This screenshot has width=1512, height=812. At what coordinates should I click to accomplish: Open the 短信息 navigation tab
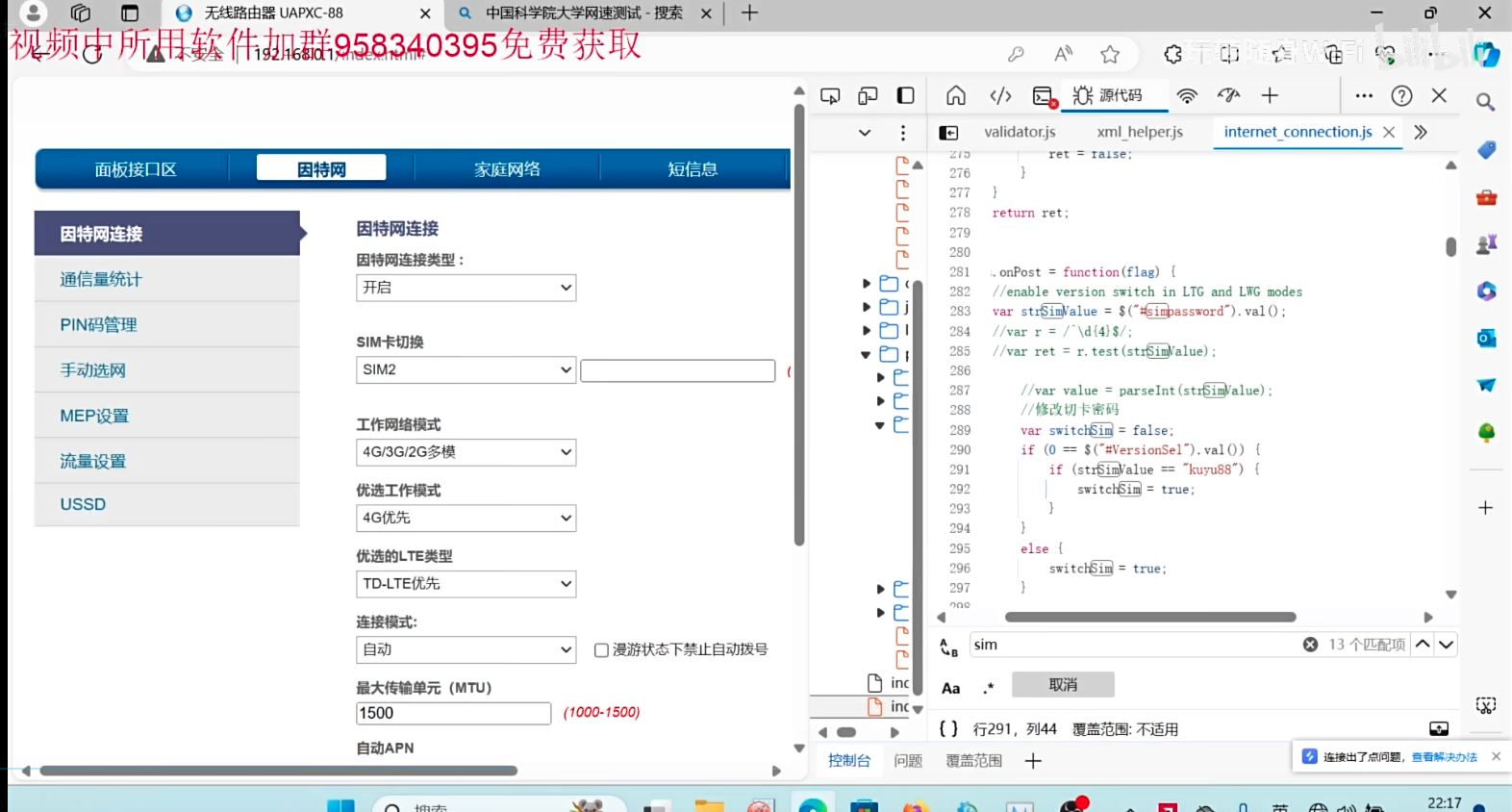point(693,169)
